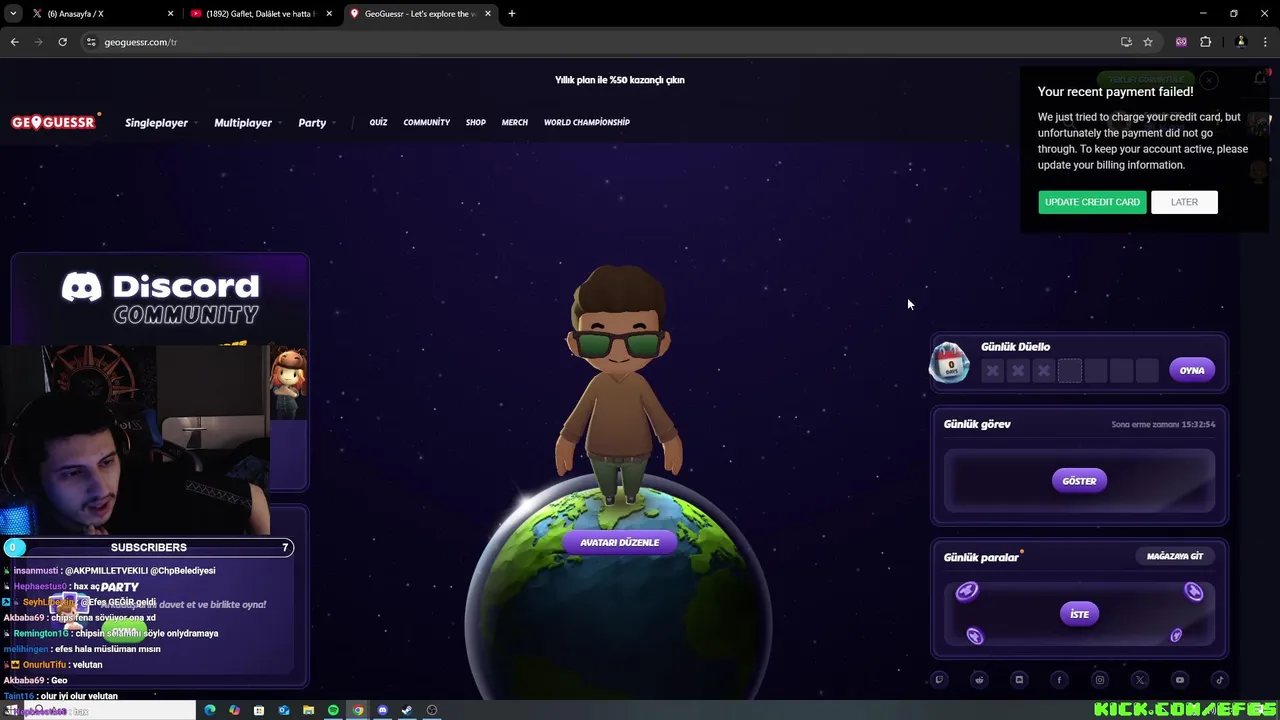Open the Discord social link icon in footer
Image resolution: width=1280 pixels, height=720 pixels.
pos(1019,680)
